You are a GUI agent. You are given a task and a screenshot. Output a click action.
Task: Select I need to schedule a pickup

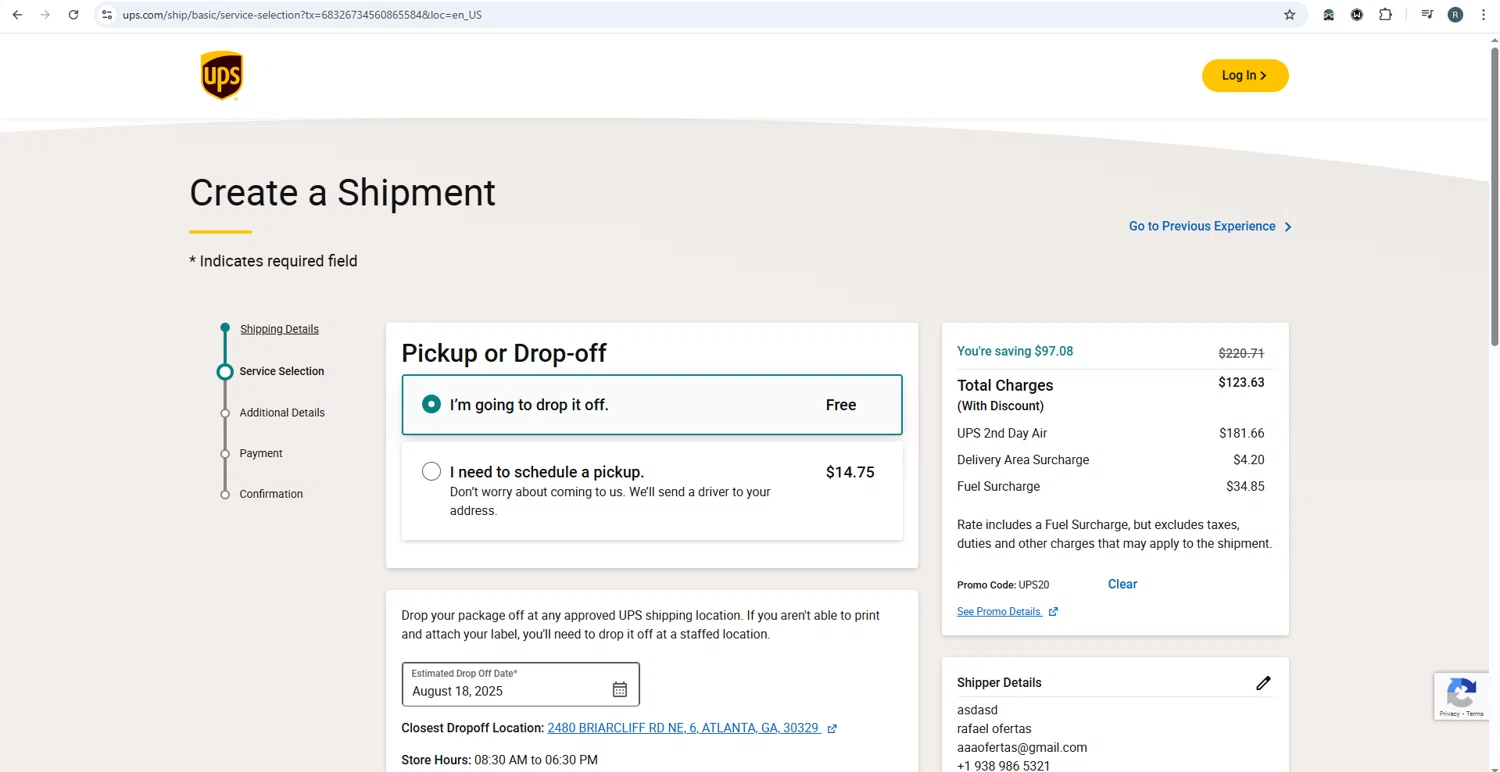tap(431, 471)
